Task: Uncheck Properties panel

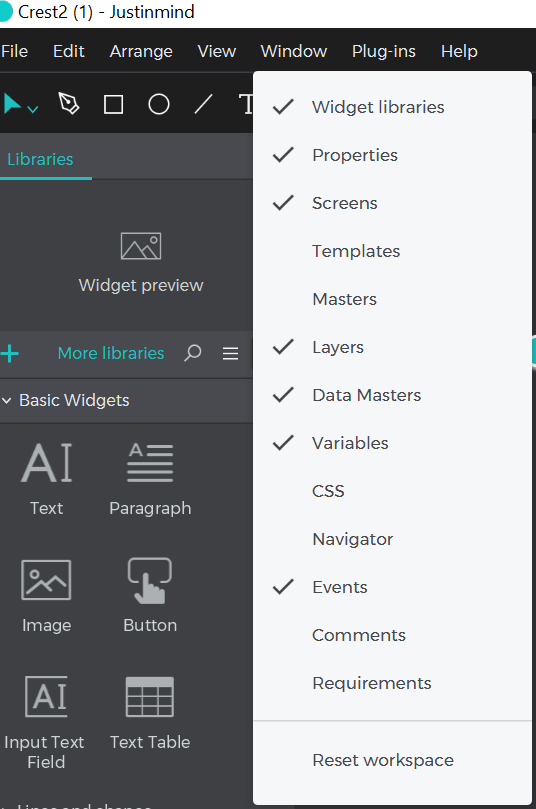Action: (392, 155)
